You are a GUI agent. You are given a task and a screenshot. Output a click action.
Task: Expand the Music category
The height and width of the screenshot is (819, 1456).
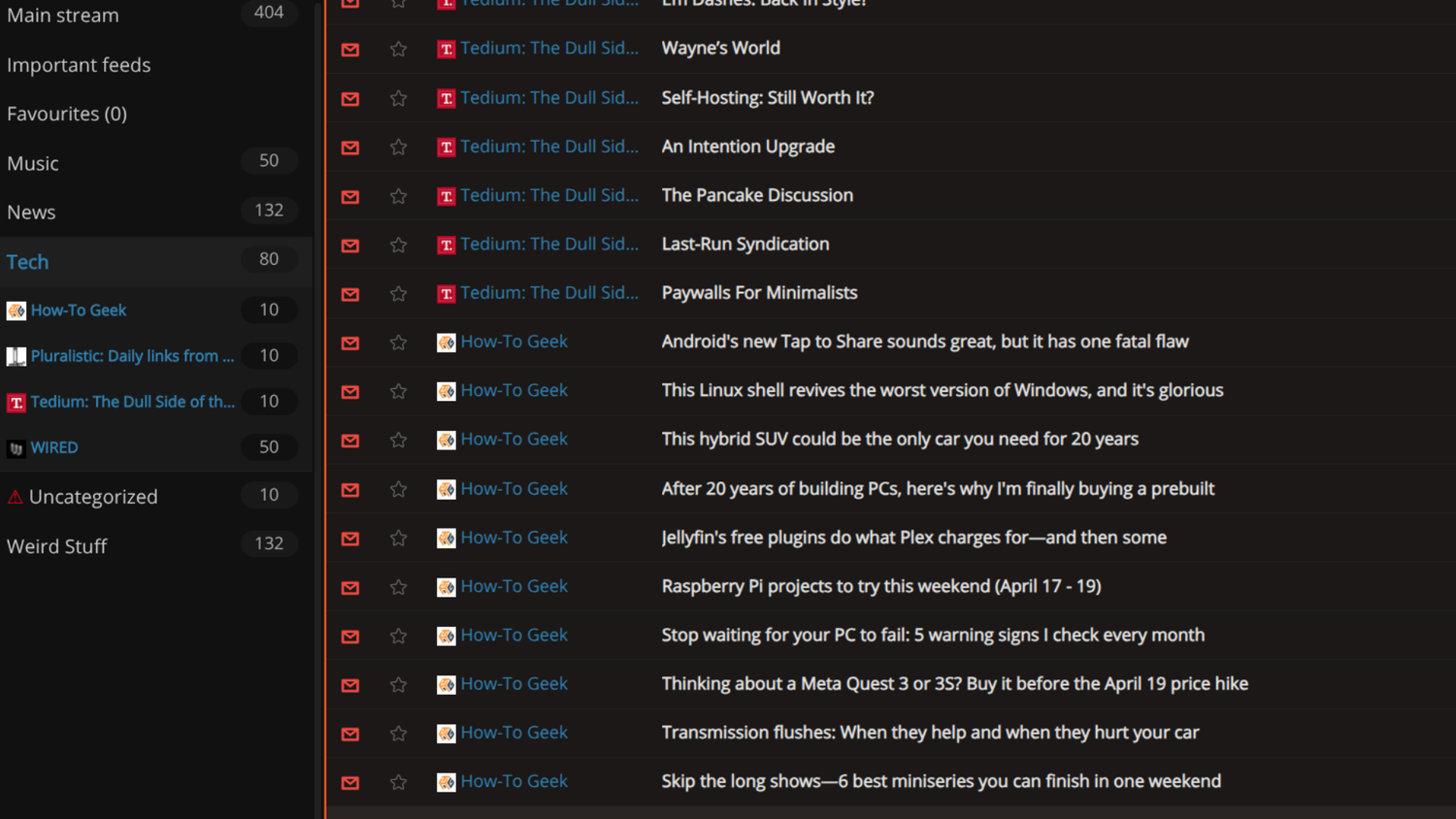33,163
